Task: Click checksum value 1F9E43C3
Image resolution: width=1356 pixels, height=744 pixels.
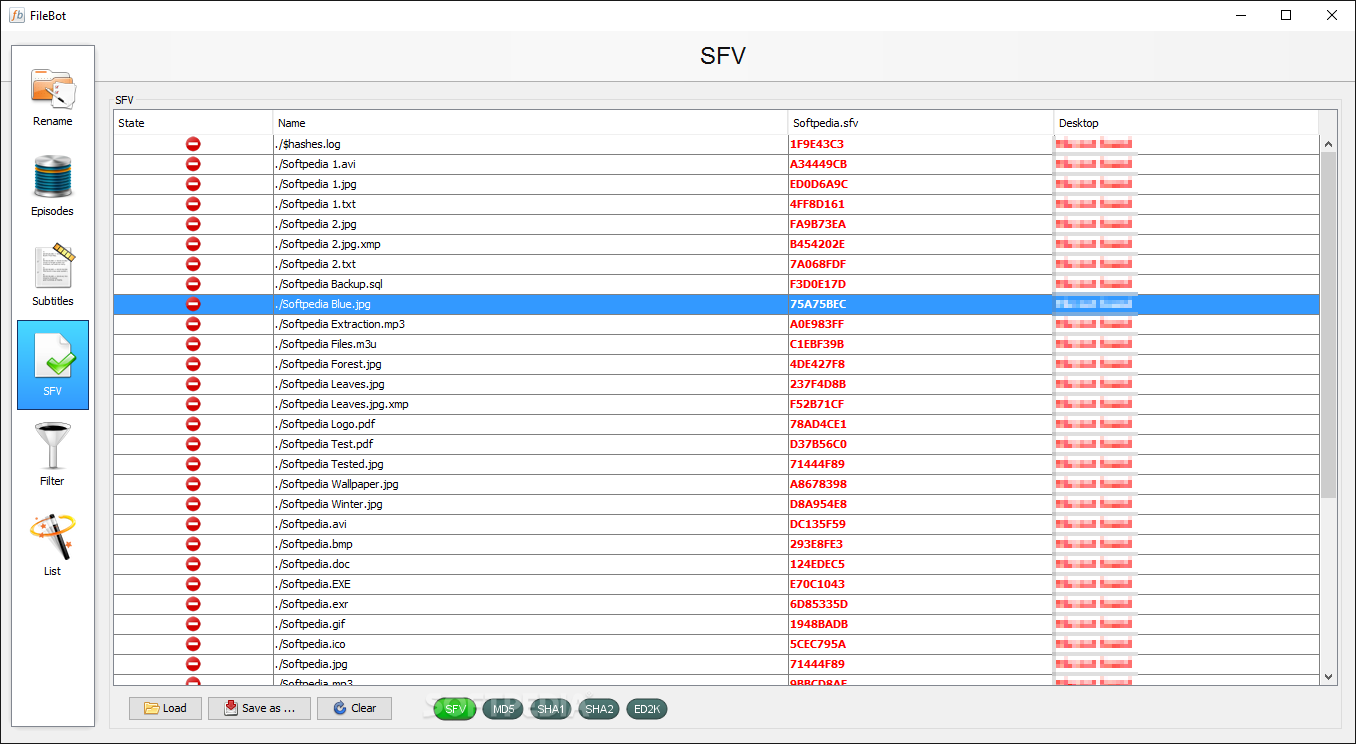Action: [x=817, y=144]
